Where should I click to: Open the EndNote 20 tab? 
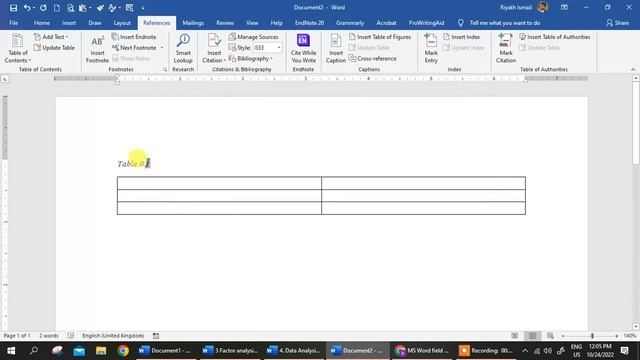tap(309, 23)
